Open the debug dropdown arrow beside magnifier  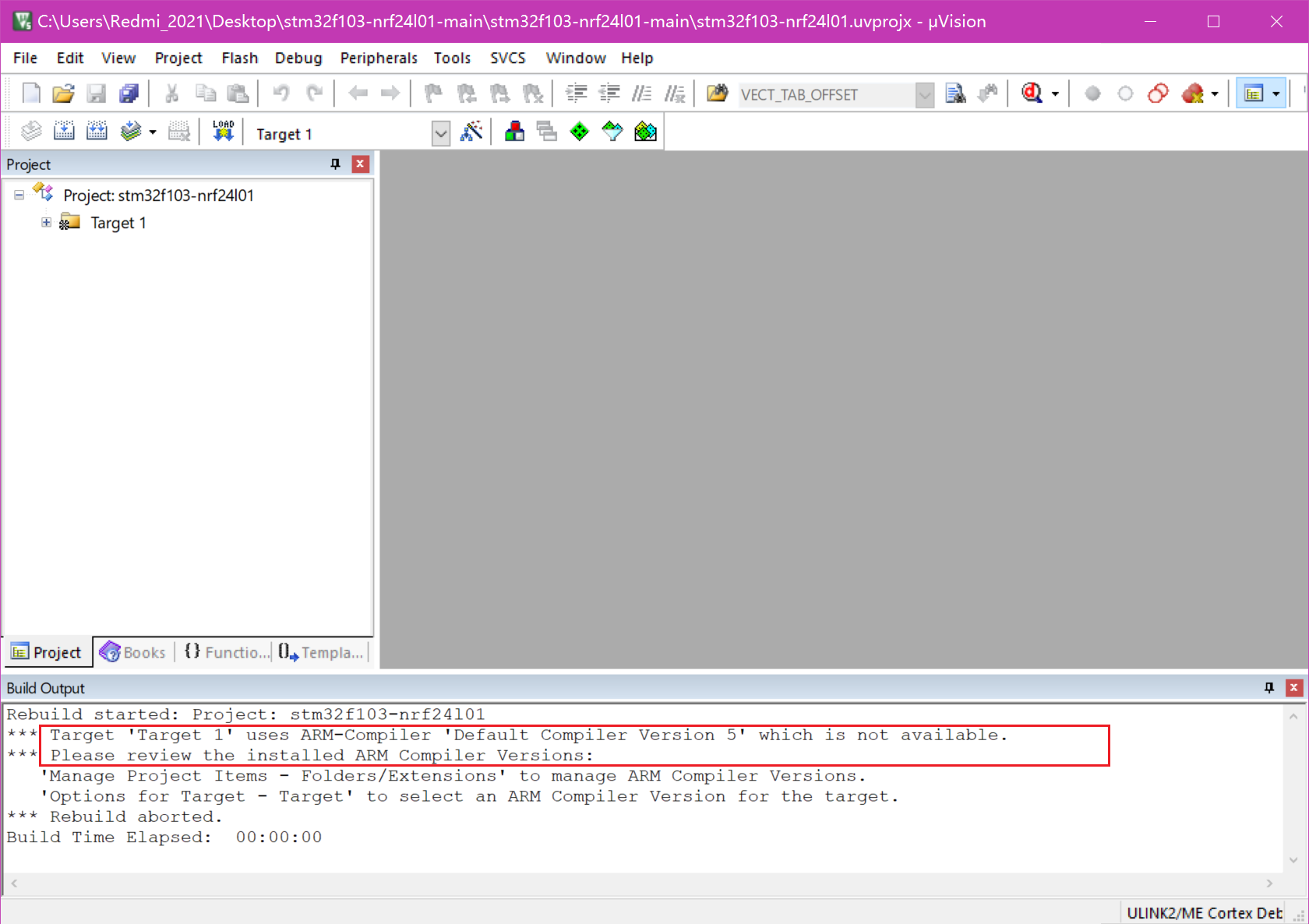pos(1055,94)
